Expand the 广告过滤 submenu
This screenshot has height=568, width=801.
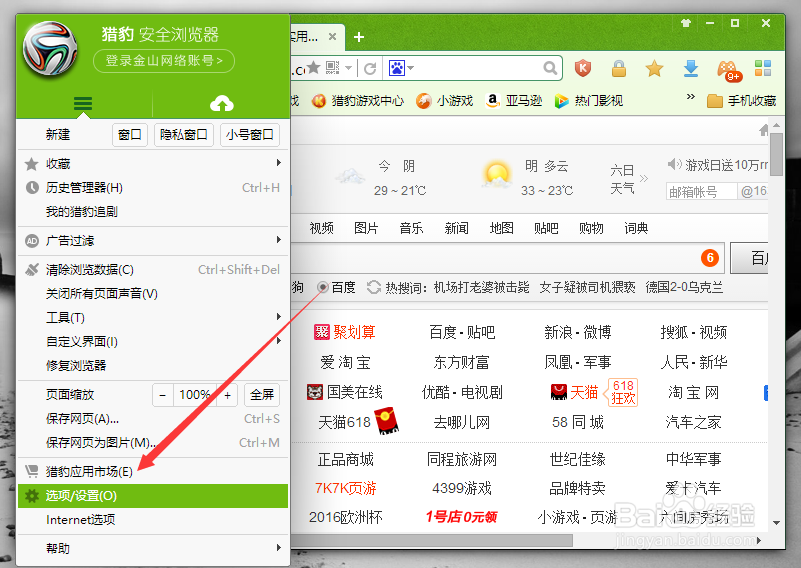[278, 240]
